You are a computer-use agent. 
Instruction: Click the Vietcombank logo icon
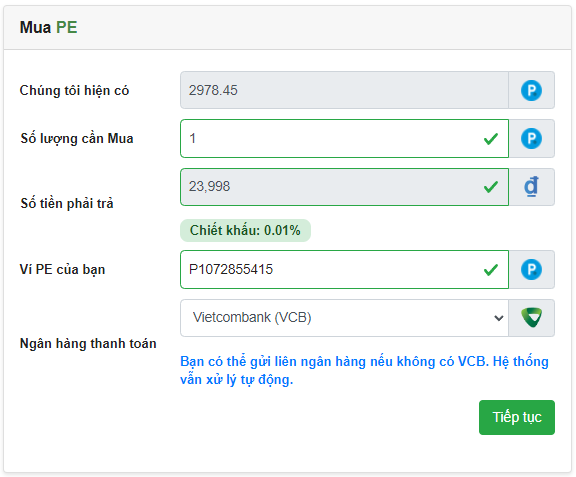[531, 318]
